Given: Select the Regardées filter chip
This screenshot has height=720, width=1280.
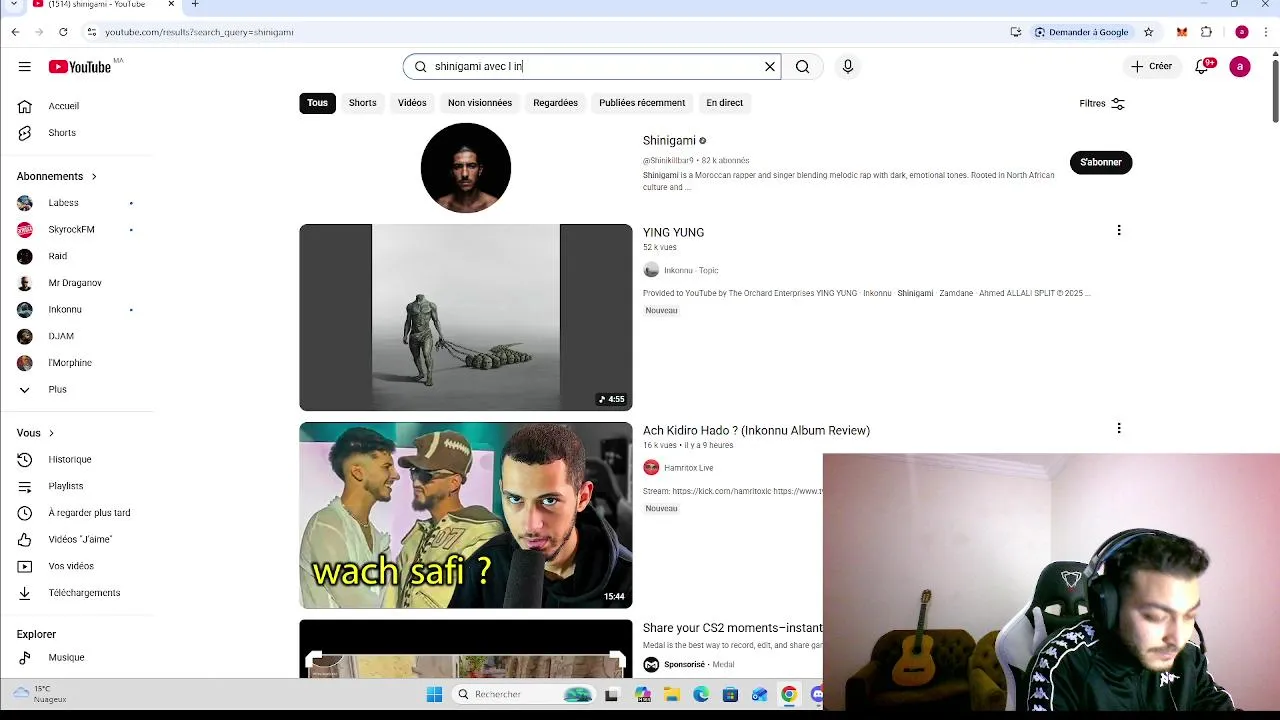Looking at the screenshot, I should point(555,103).
